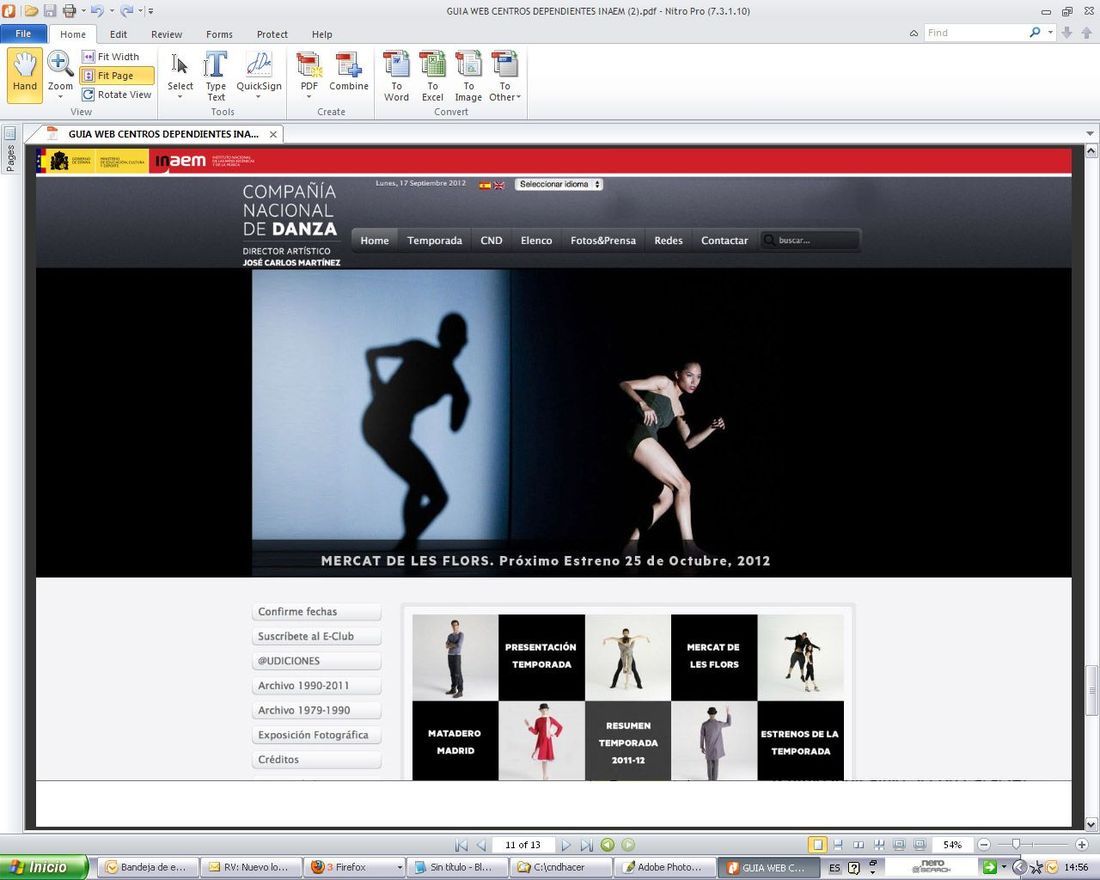The image size is (1100, 880).
Task: Click the Fotos&Prensa link in page menu
Action: pos(603,241)
